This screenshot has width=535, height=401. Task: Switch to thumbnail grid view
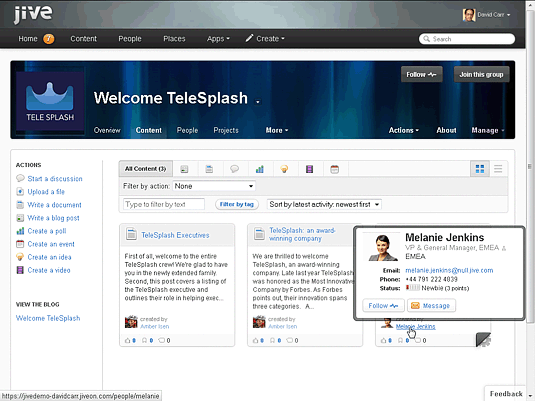point(480,169)
